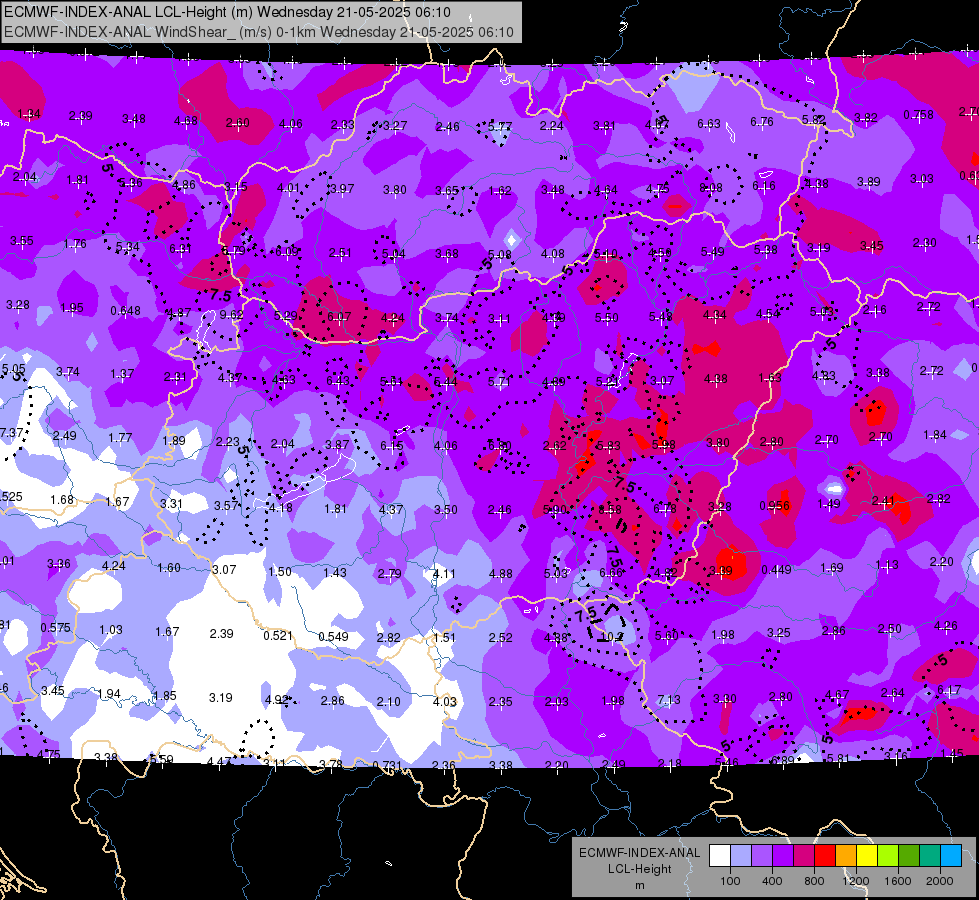This screenshot has height=900, width=979.
Task: Click the wind shear value 4.26
Action: coord(946,625)
